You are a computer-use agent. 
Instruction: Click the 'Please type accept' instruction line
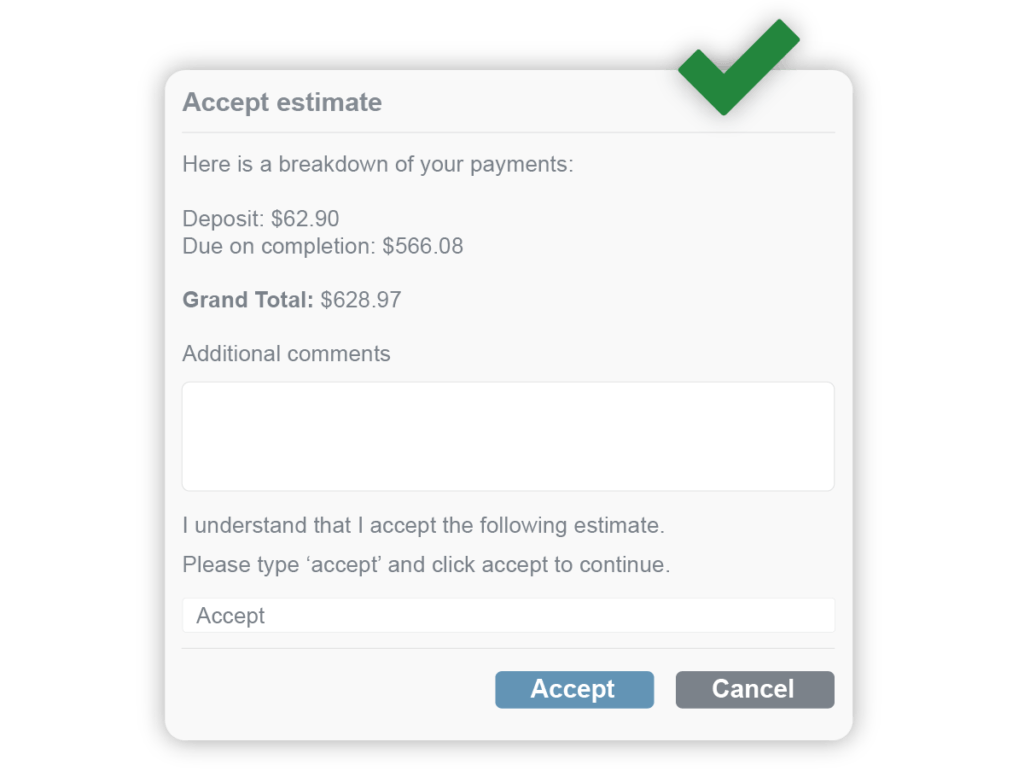click(x=426, y=565)
